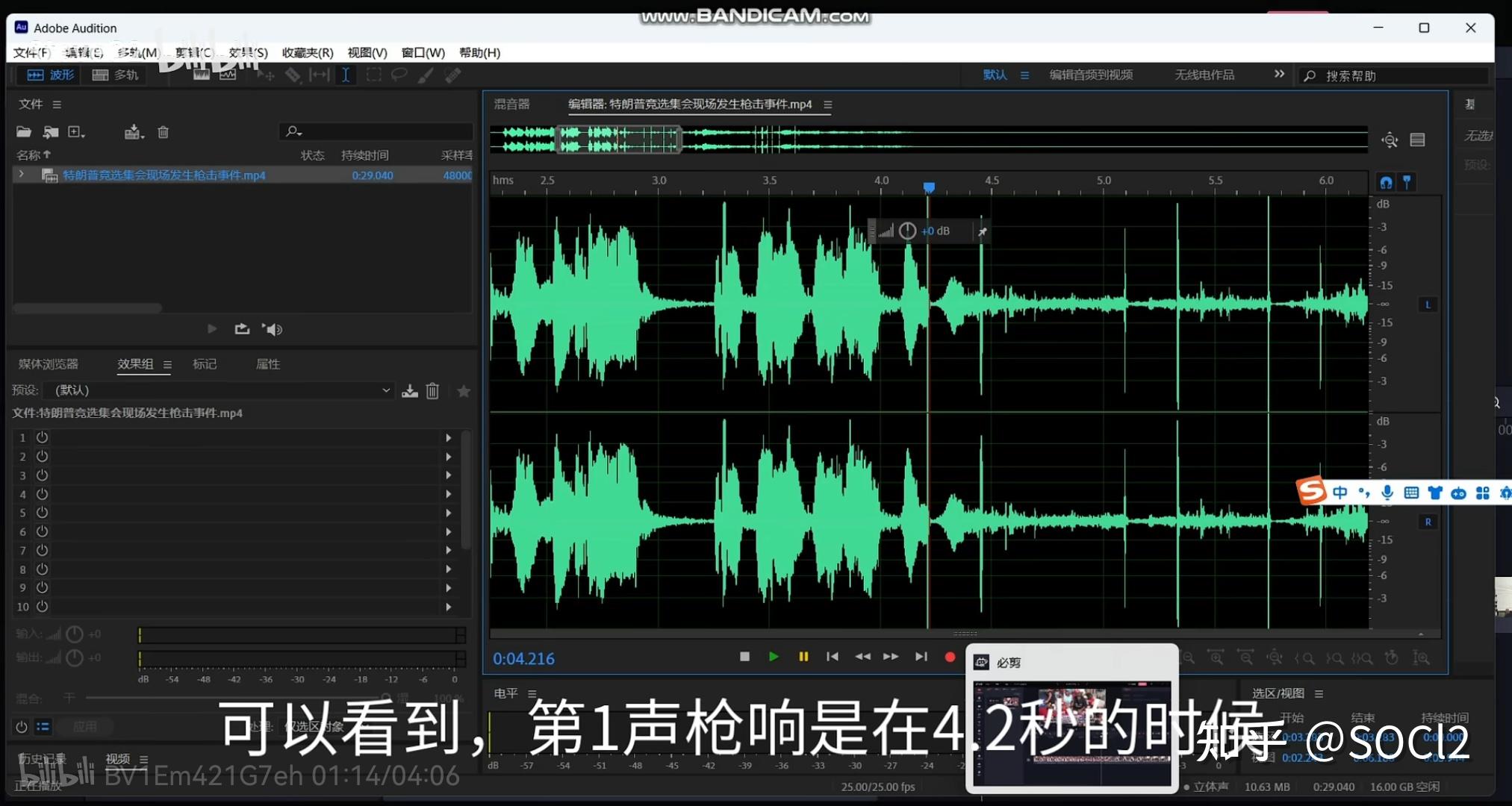The image size is (1512, 806).
Task: Click the 搜索帮助 search field
Action: pos(1395,75)
